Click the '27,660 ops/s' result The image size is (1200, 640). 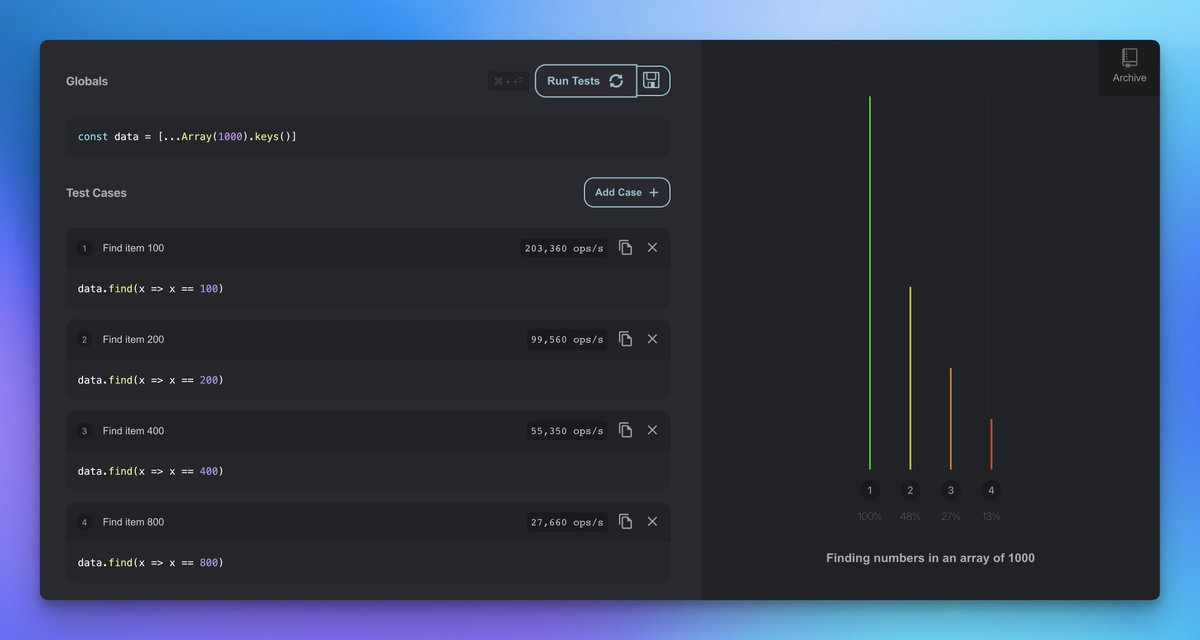pos(567,522)
